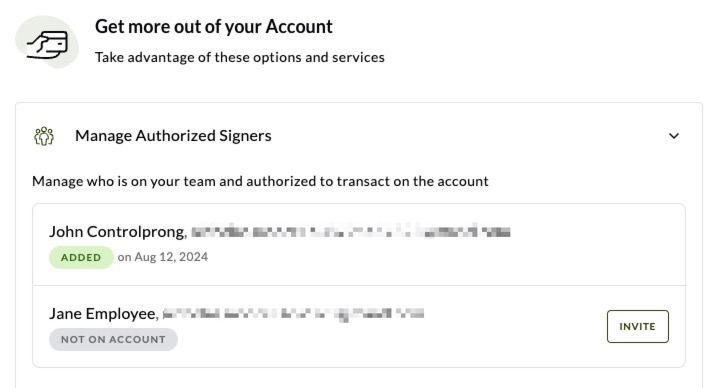Click the word Account in the top heading
This screenshot has height=388, width=716.
299,26
